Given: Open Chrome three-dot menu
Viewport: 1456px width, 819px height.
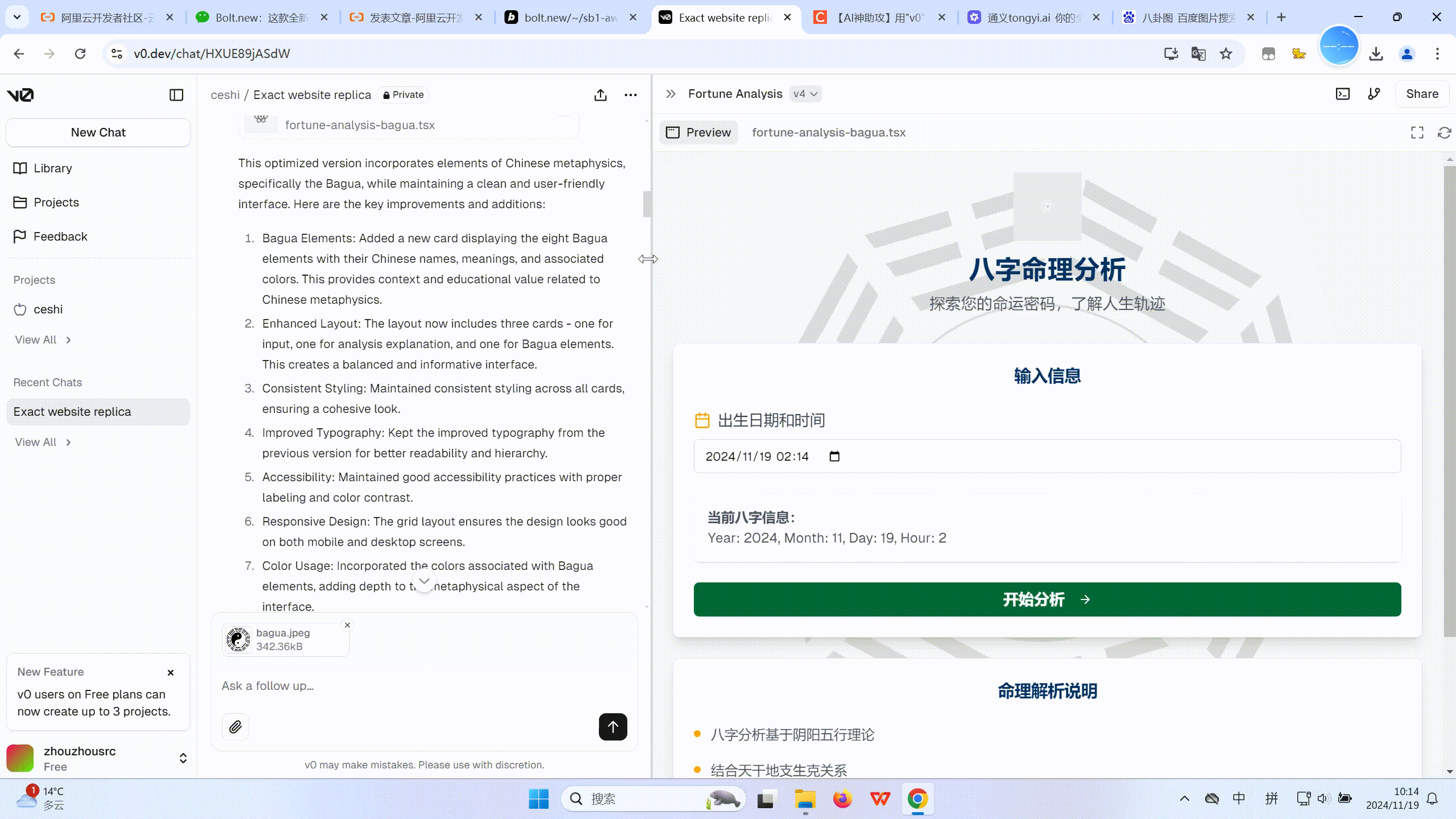Looking at the screenshot, I should coord(1437,53).
